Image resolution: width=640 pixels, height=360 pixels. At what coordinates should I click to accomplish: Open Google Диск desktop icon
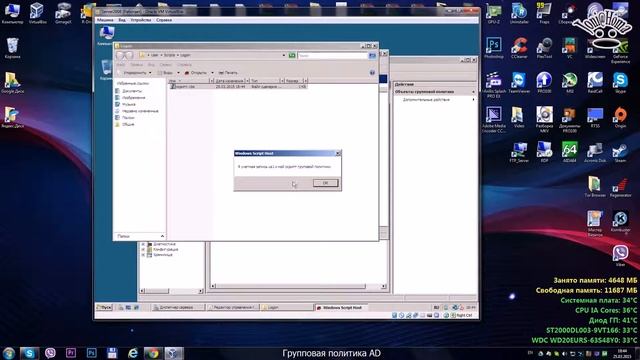[x=13, y=82]
